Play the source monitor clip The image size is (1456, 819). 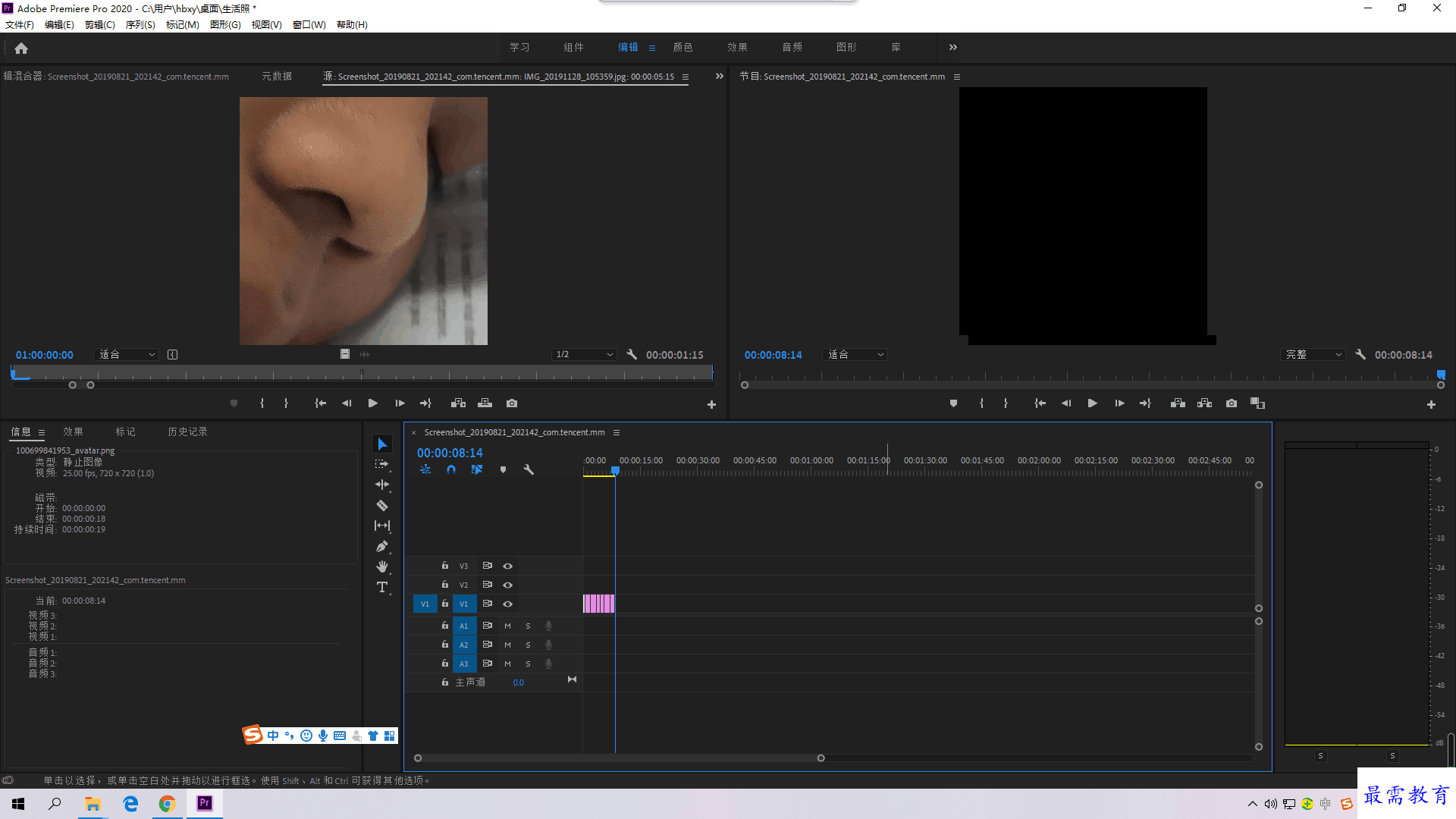372,403
